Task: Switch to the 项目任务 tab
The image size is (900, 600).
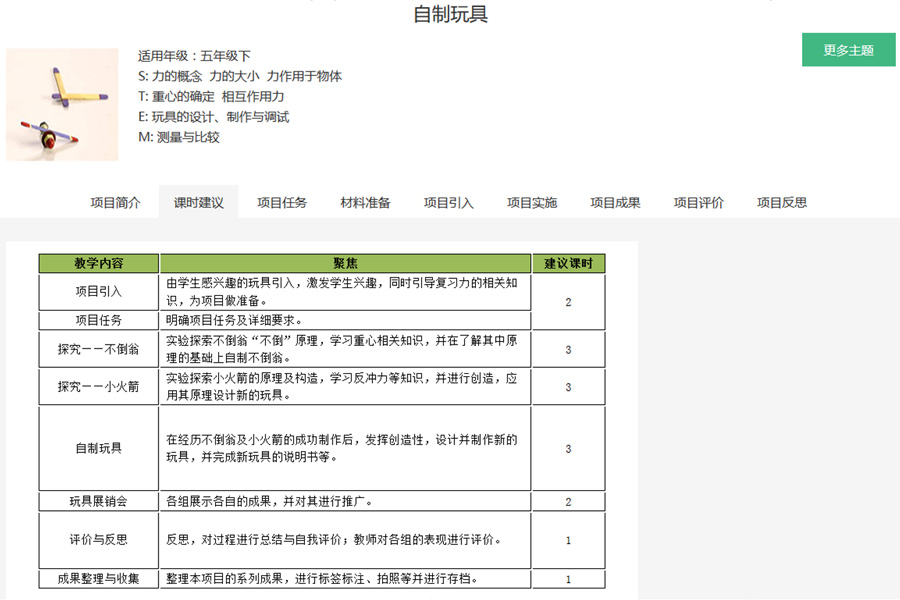Action: click(x=282, y=202)
